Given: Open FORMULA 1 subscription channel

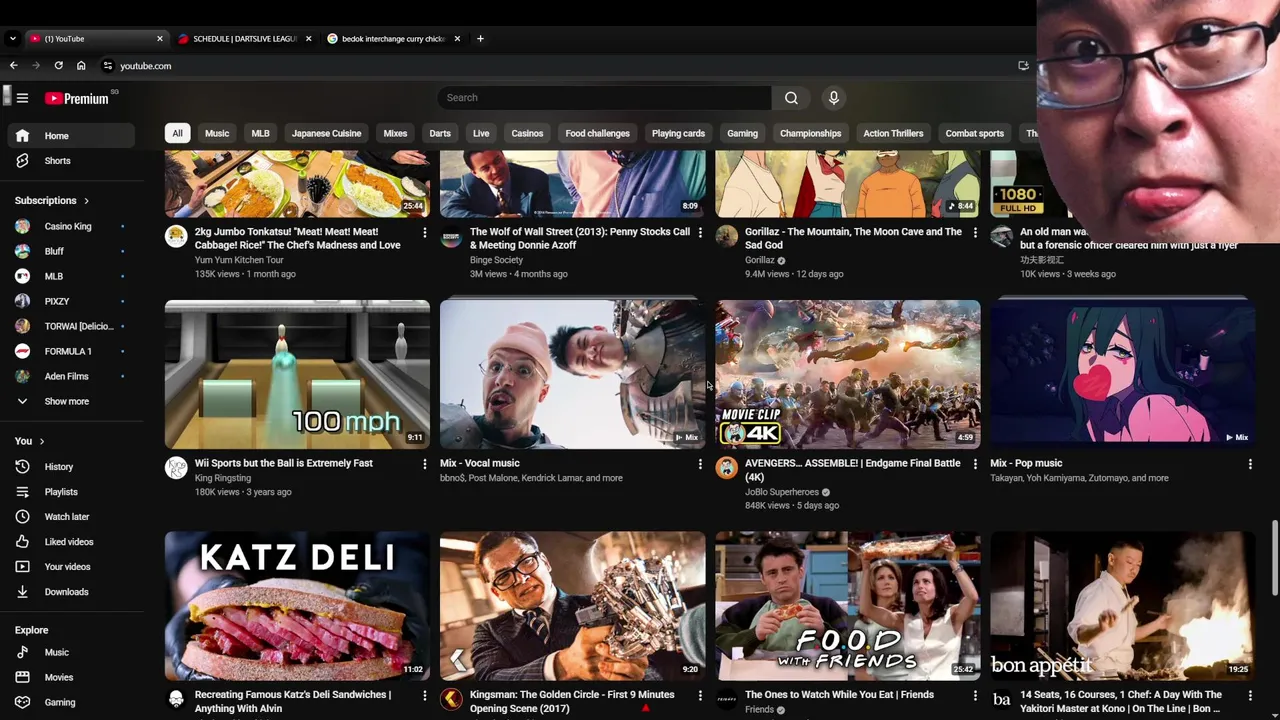Looking at the screenshot, I should 70,351.
